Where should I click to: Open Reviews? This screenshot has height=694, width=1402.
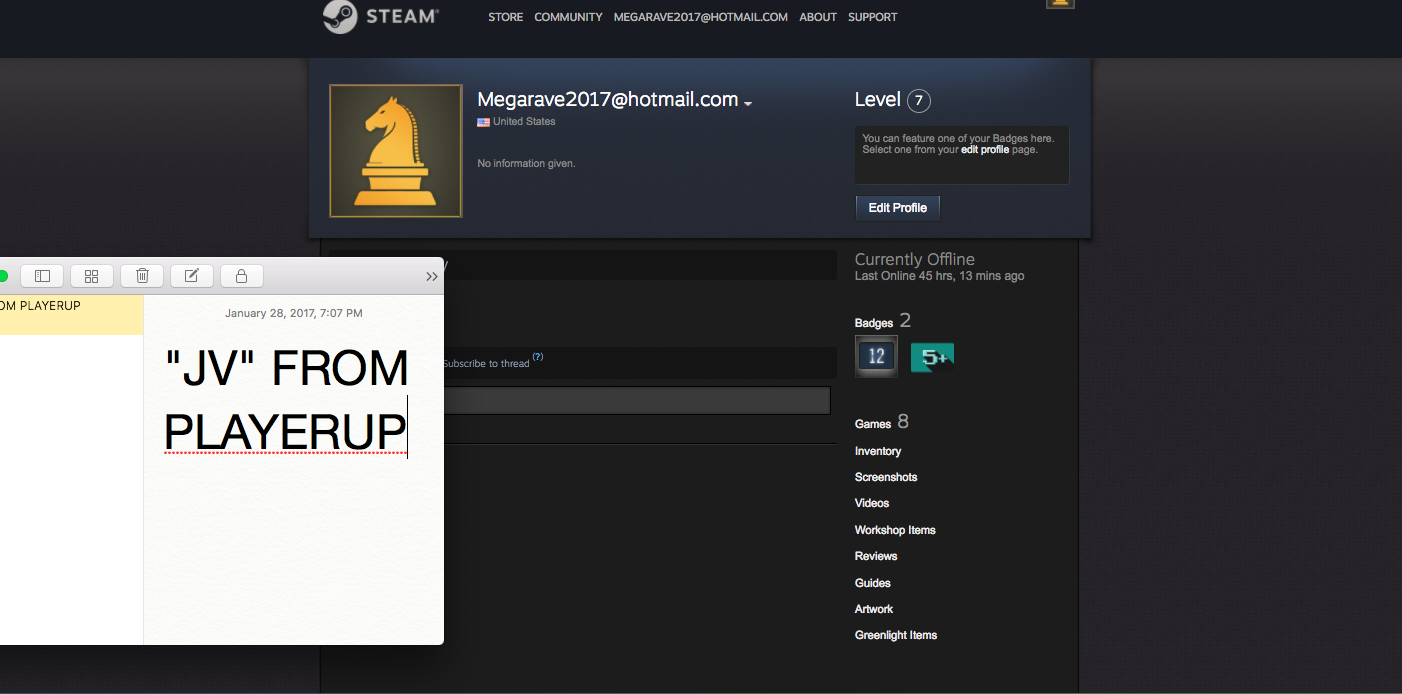tap(876, 556)
